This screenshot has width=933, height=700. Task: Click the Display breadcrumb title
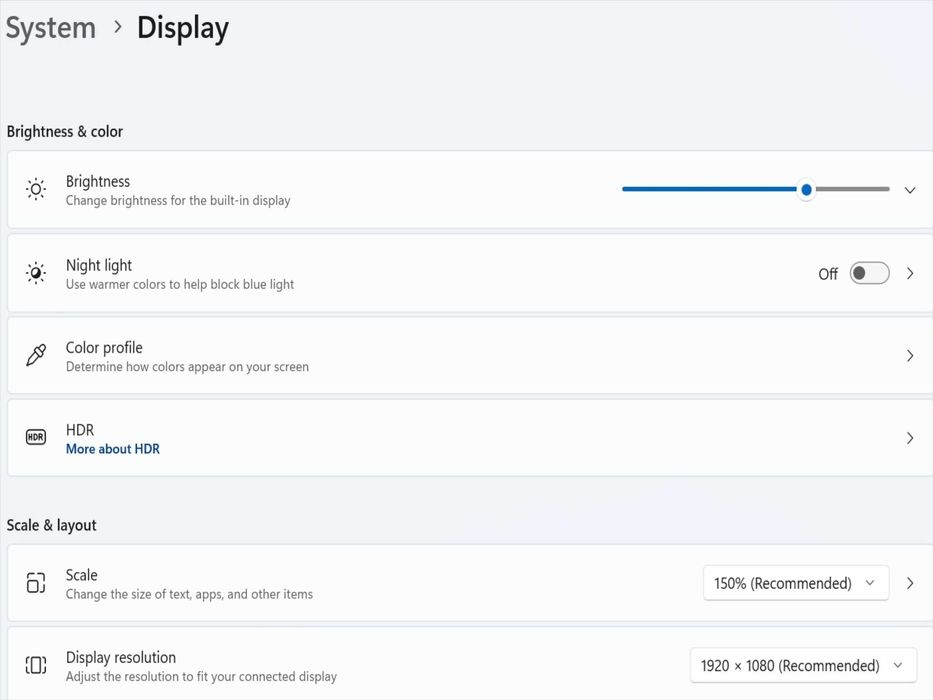coord(183,28)
